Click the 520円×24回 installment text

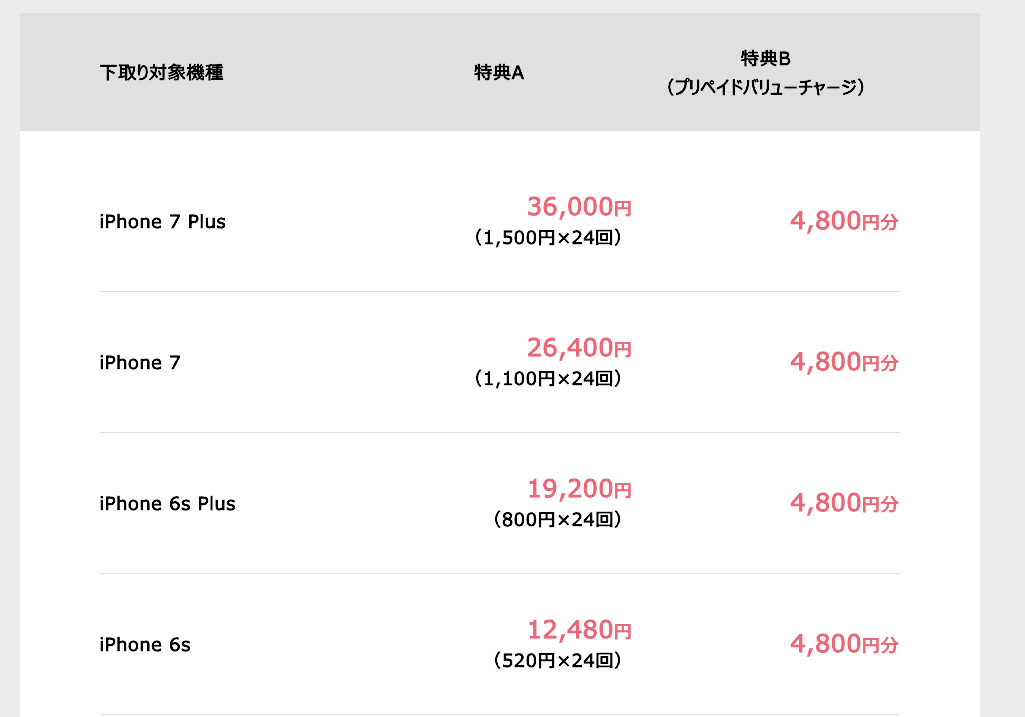[558, 661]
